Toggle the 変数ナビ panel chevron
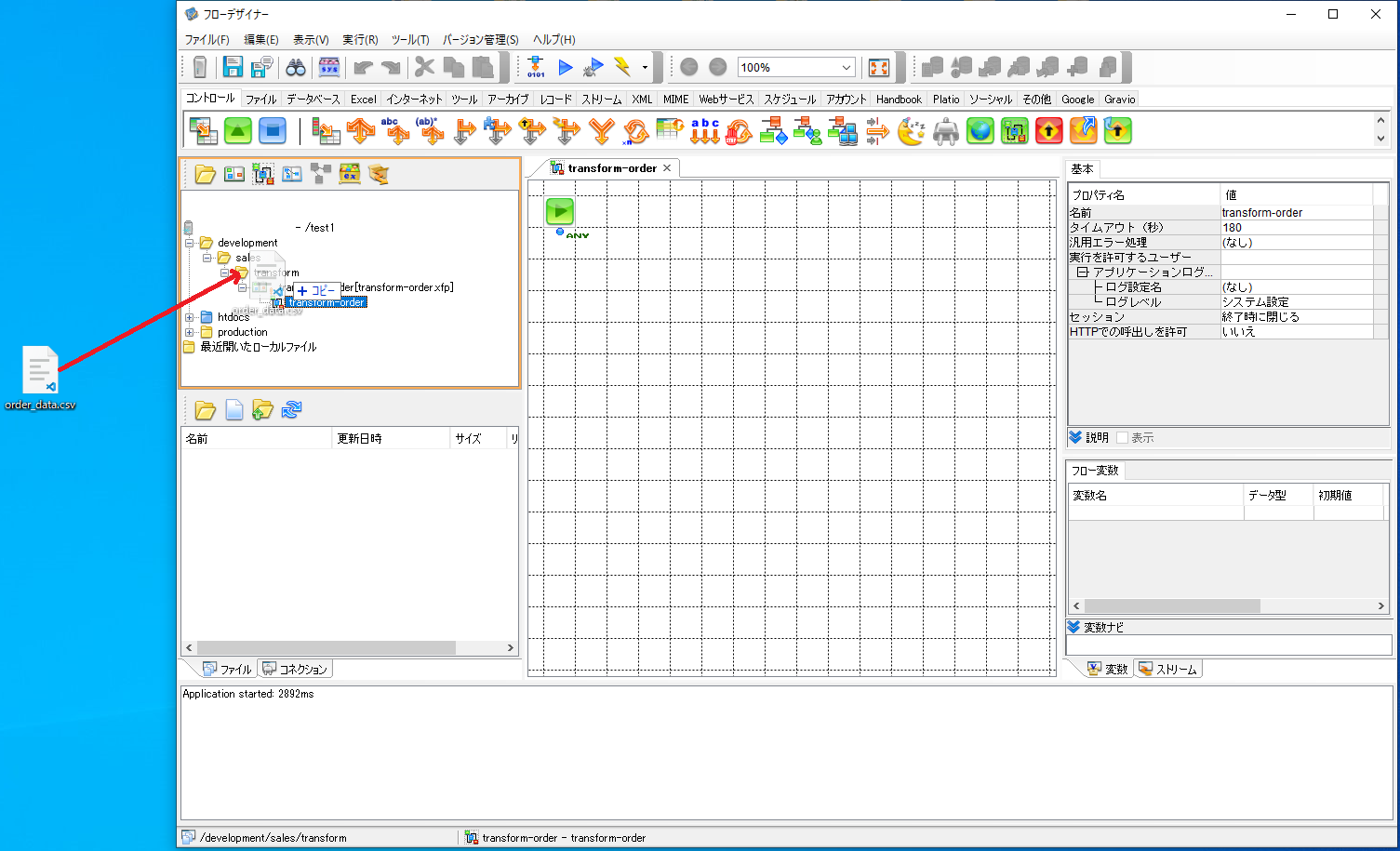The width and height of the screenshot is (1400, 851). [1074, 627]
